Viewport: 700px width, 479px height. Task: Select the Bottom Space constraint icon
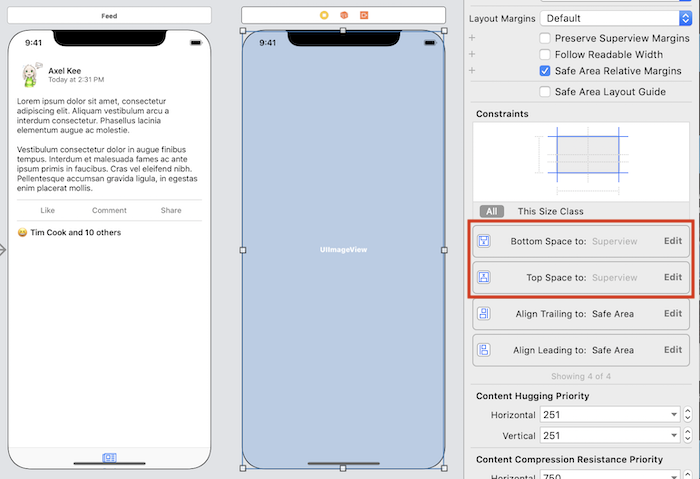484,241
